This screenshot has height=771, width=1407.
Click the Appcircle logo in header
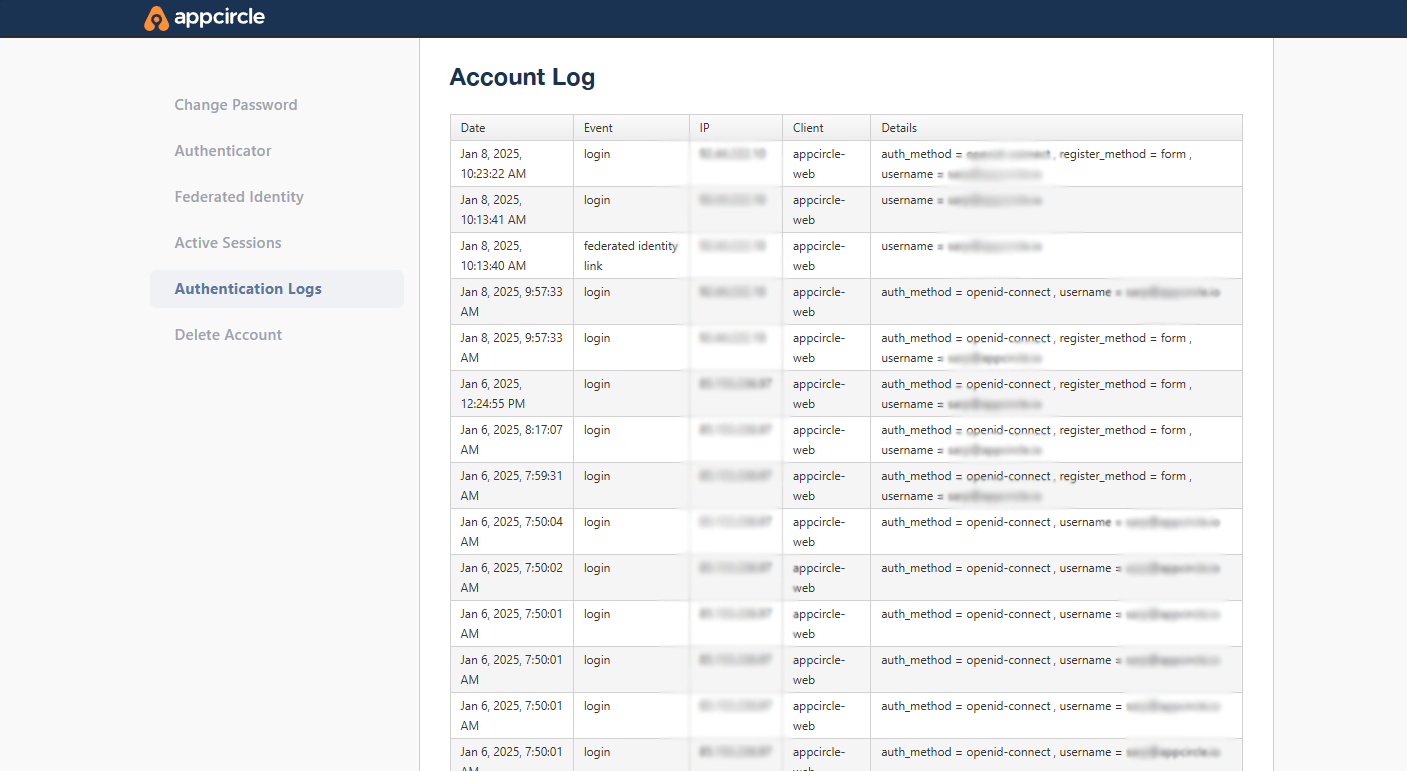click(205, 18)
